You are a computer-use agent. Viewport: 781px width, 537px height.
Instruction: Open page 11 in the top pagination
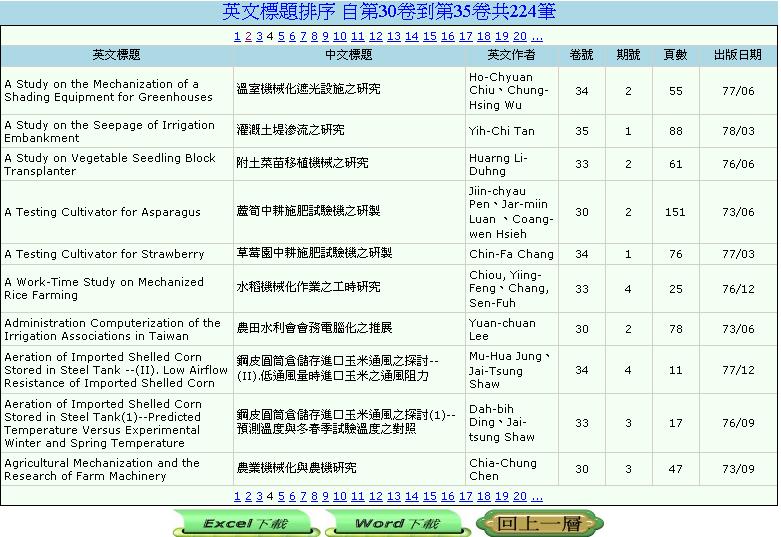point(358,36)
